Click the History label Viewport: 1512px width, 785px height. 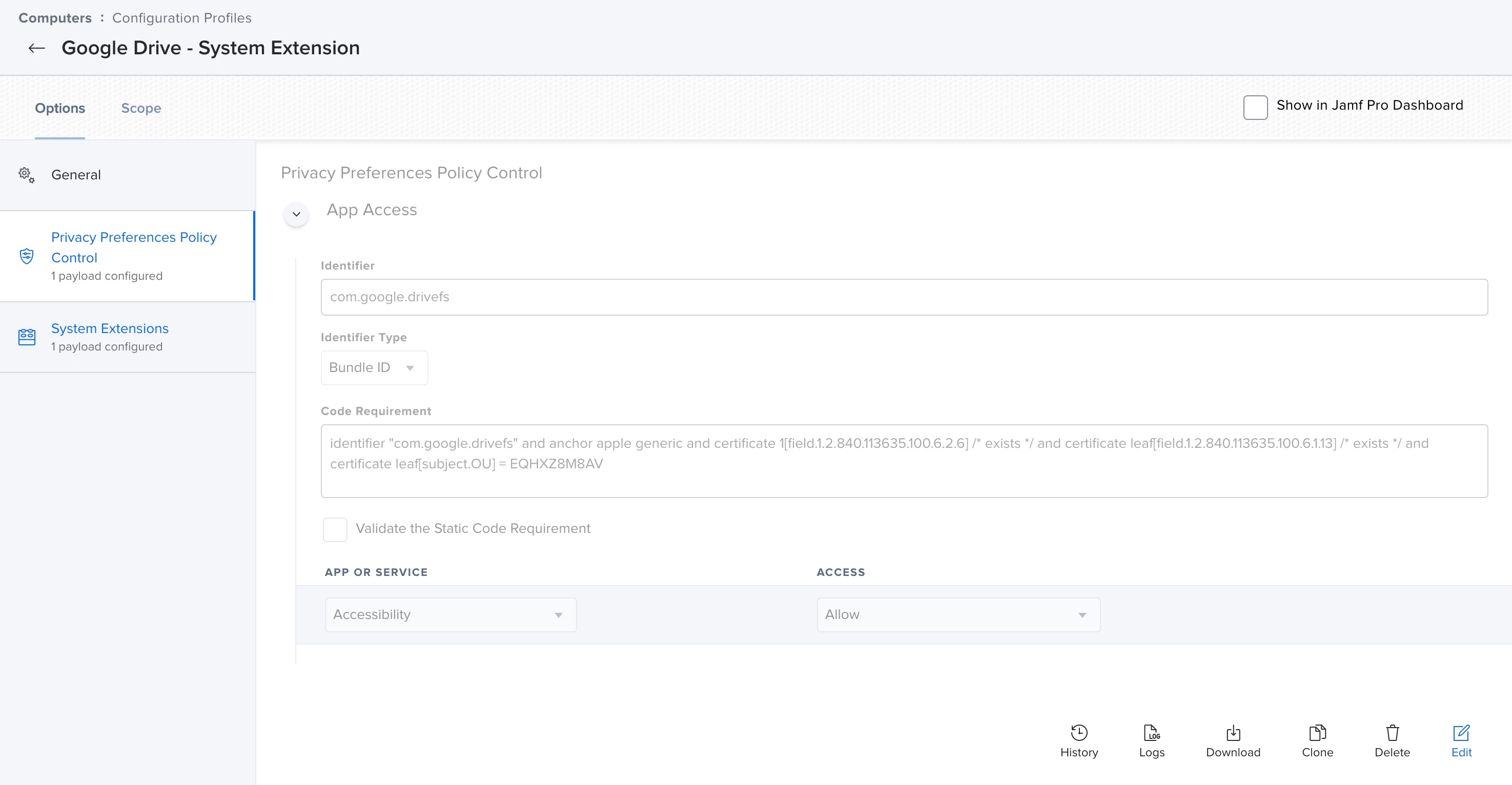[x=1079, y=753]
